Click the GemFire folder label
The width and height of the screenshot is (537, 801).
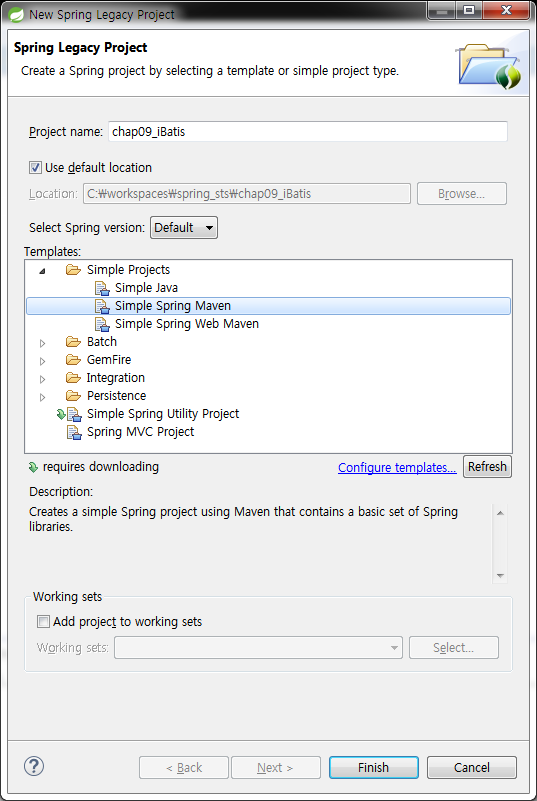(x=109, y=360)
